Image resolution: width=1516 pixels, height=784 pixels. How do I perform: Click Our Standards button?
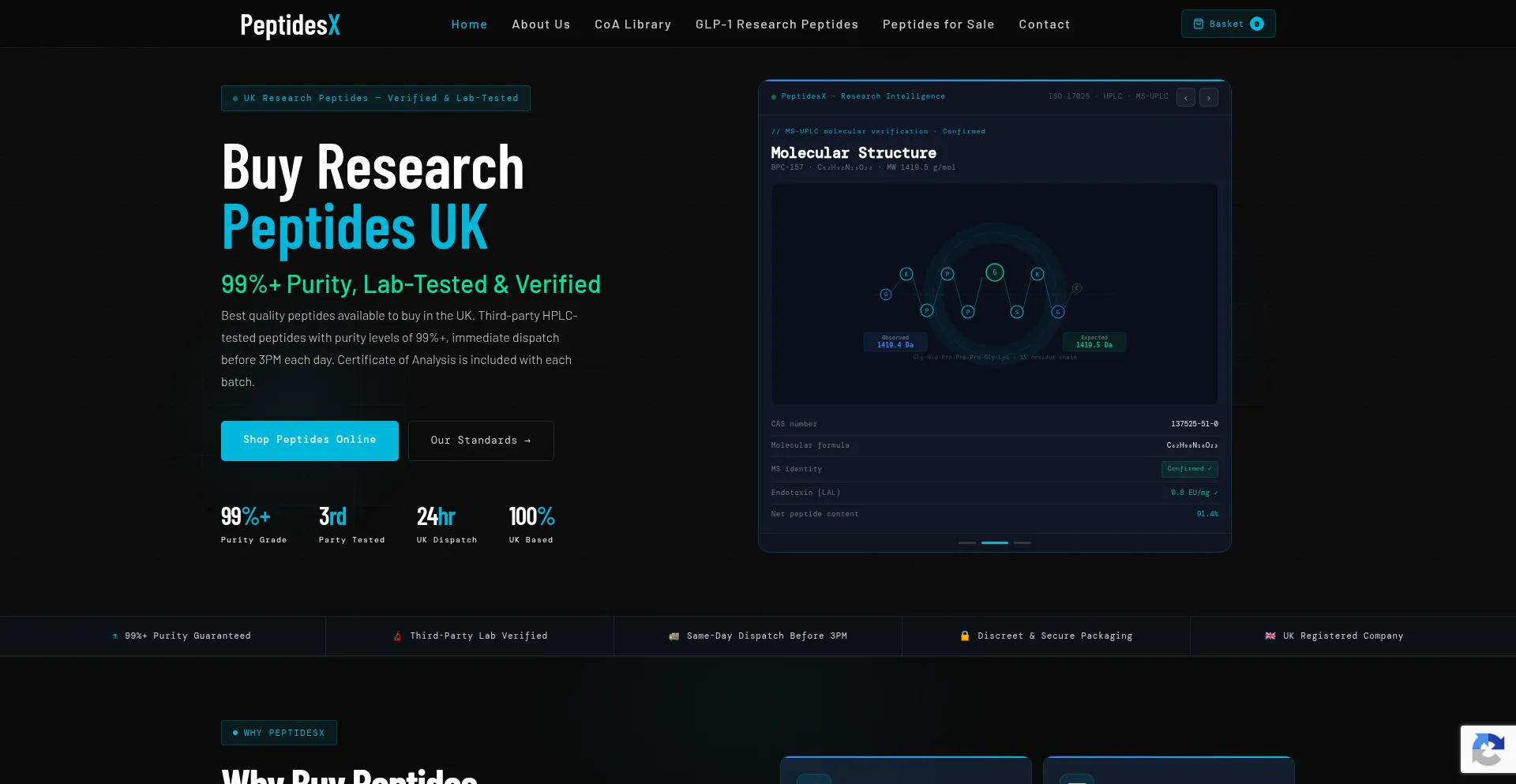coord(481,441)
